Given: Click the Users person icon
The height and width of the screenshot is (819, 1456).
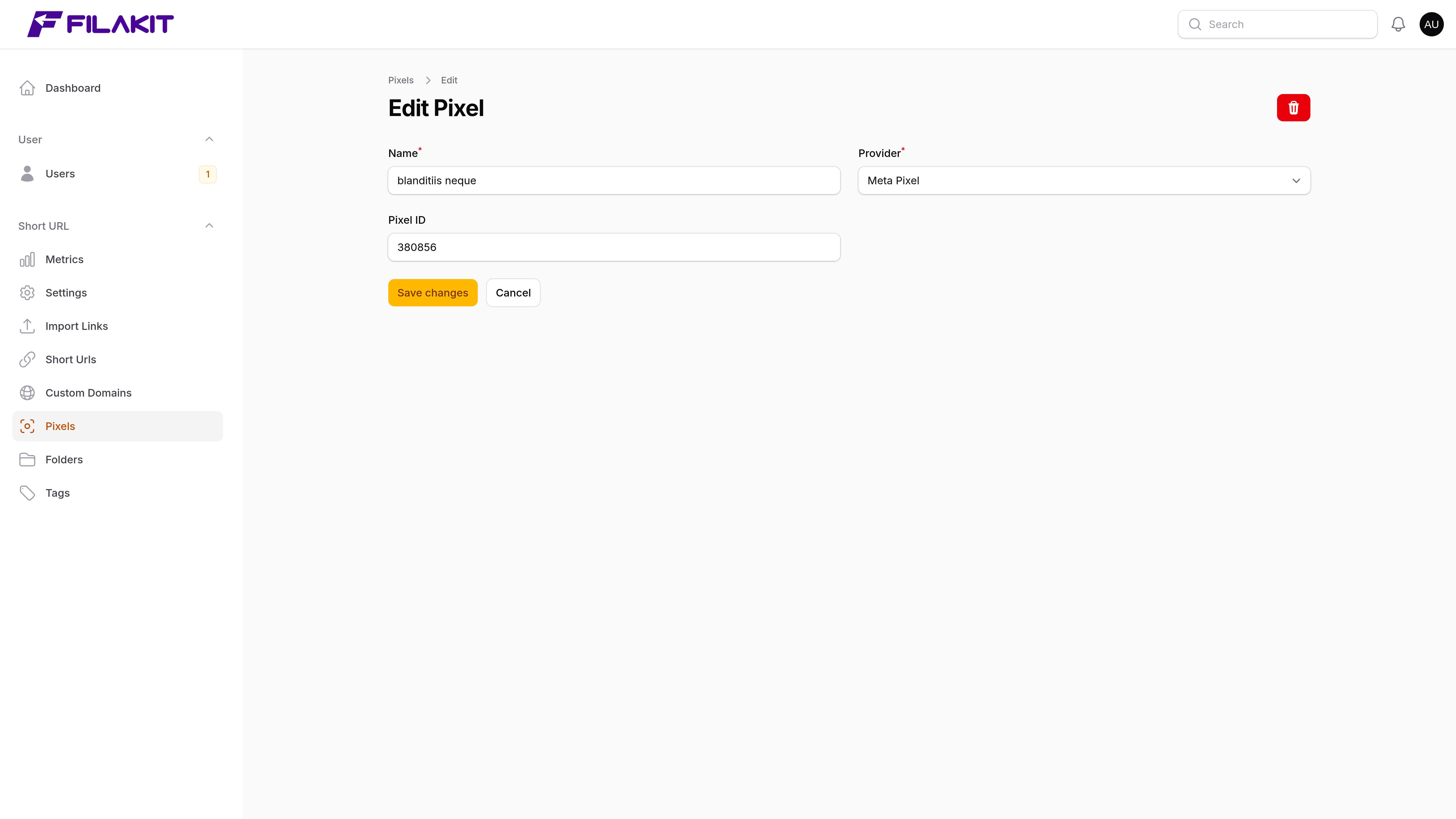Looking at the screenshot, I should pyautogui.click(x=27, y=173).
